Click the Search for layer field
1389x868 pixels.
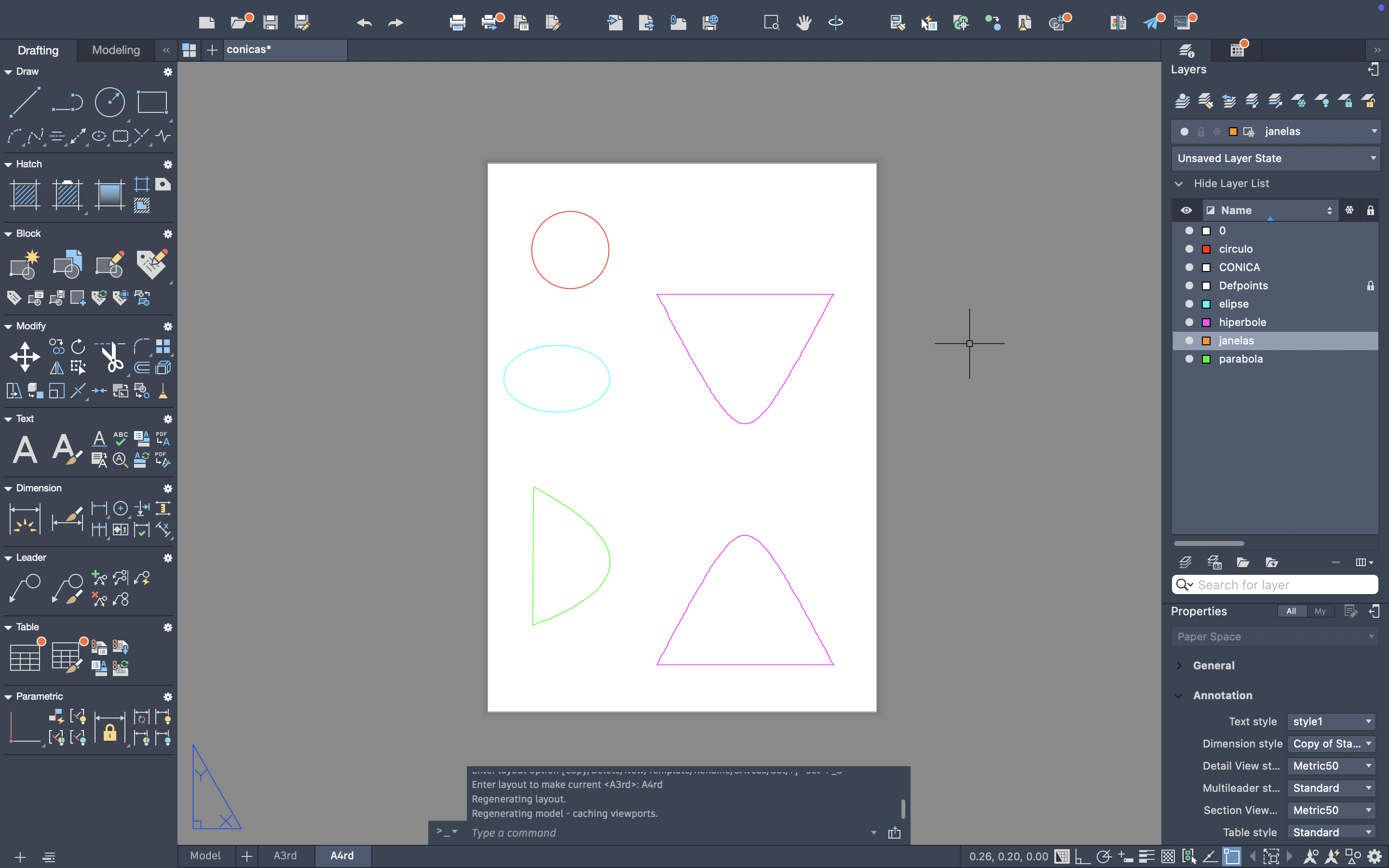tap(1283, 585)
